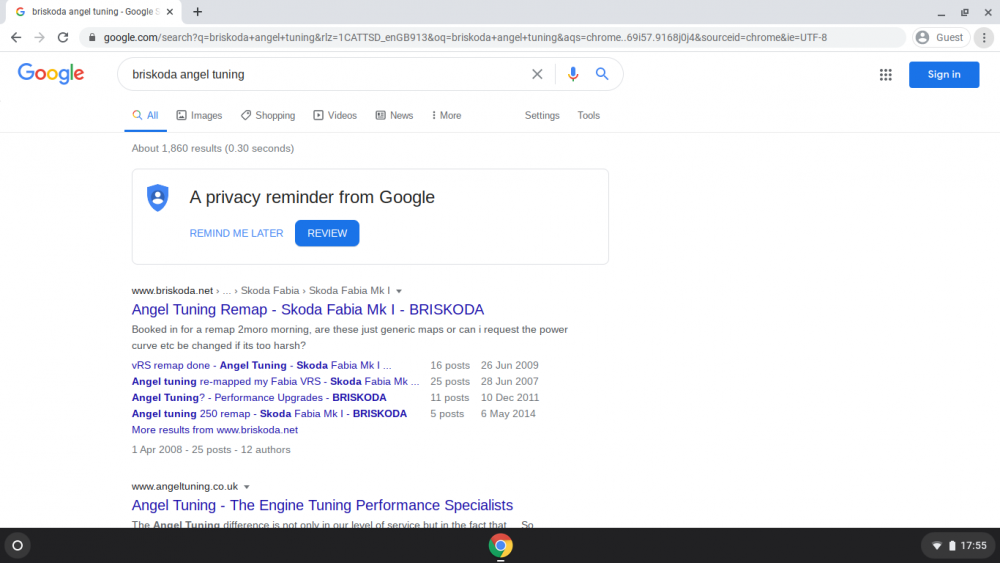Reload the current page

click(x=62, y=38)
